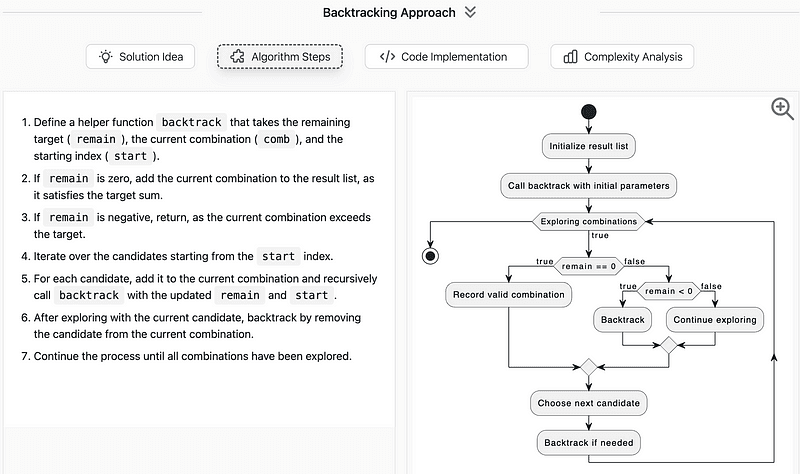Click the Backtracking Approach section heading
Viewport: 800px width, 474px height.
click(389, 13)
